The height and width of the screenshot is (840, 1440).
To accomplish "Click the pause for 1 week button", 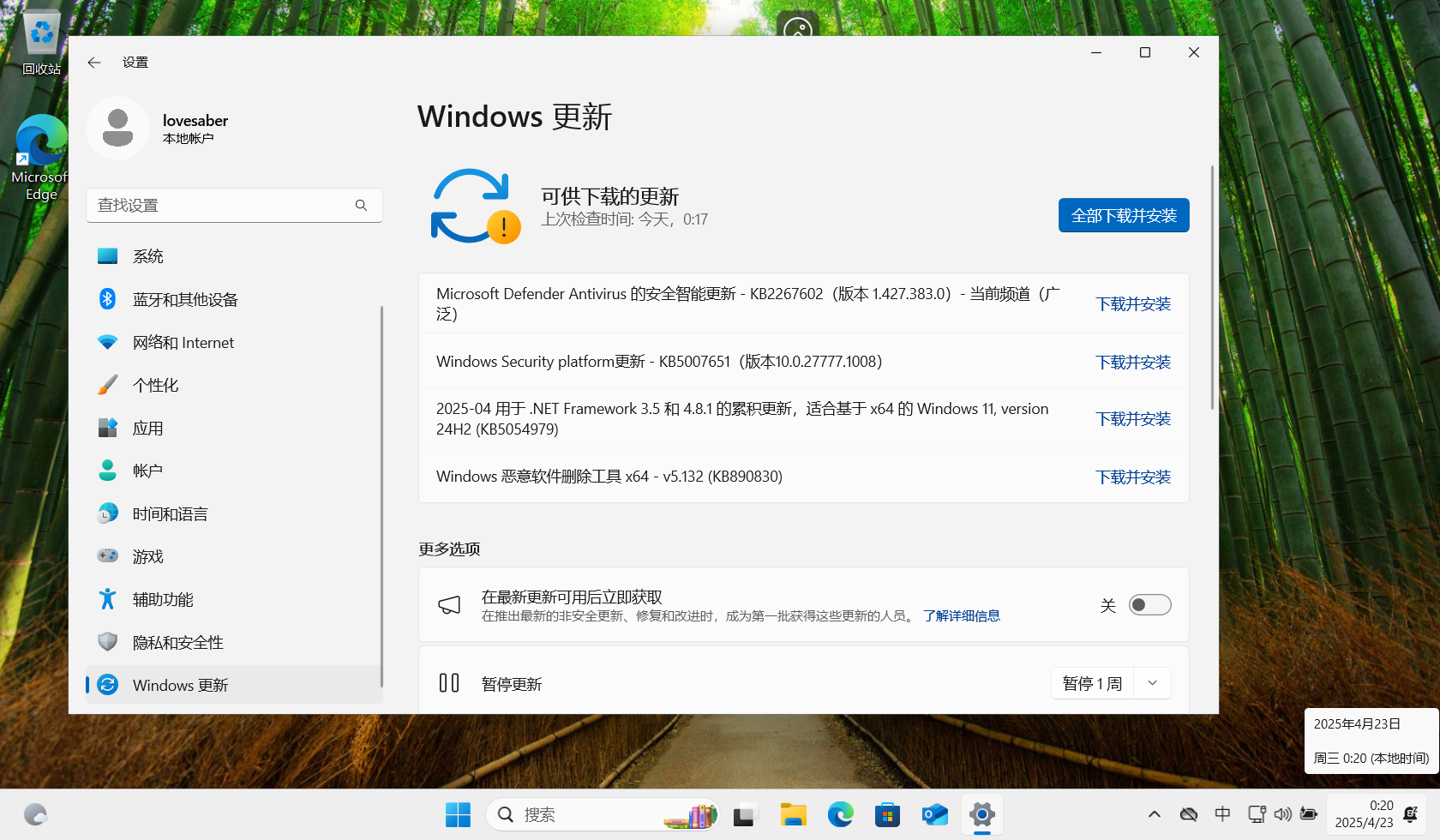I will (x=1092, y=683).
